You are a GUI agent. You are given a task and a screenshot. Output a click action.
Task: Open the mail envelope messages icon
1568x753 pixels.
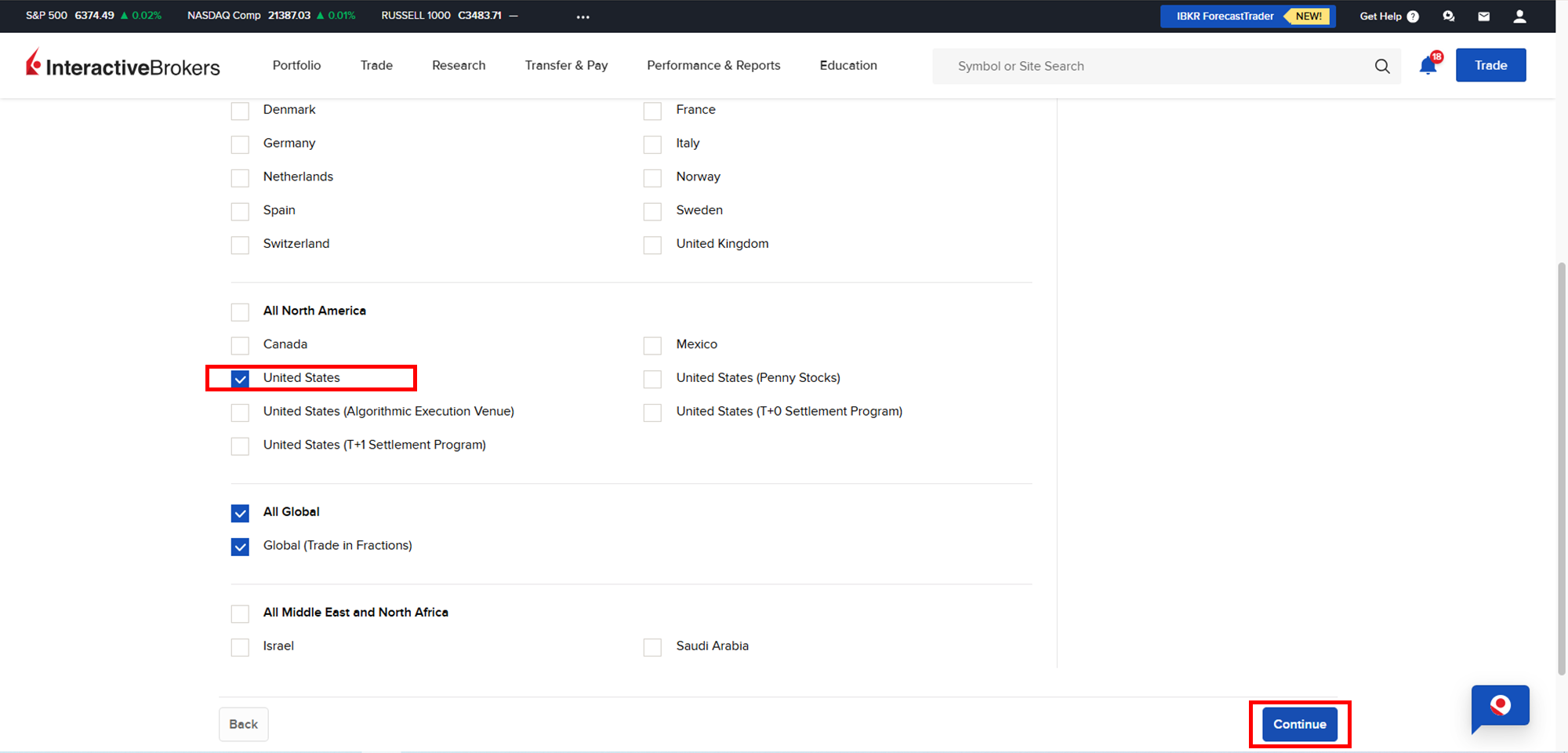1483,16
